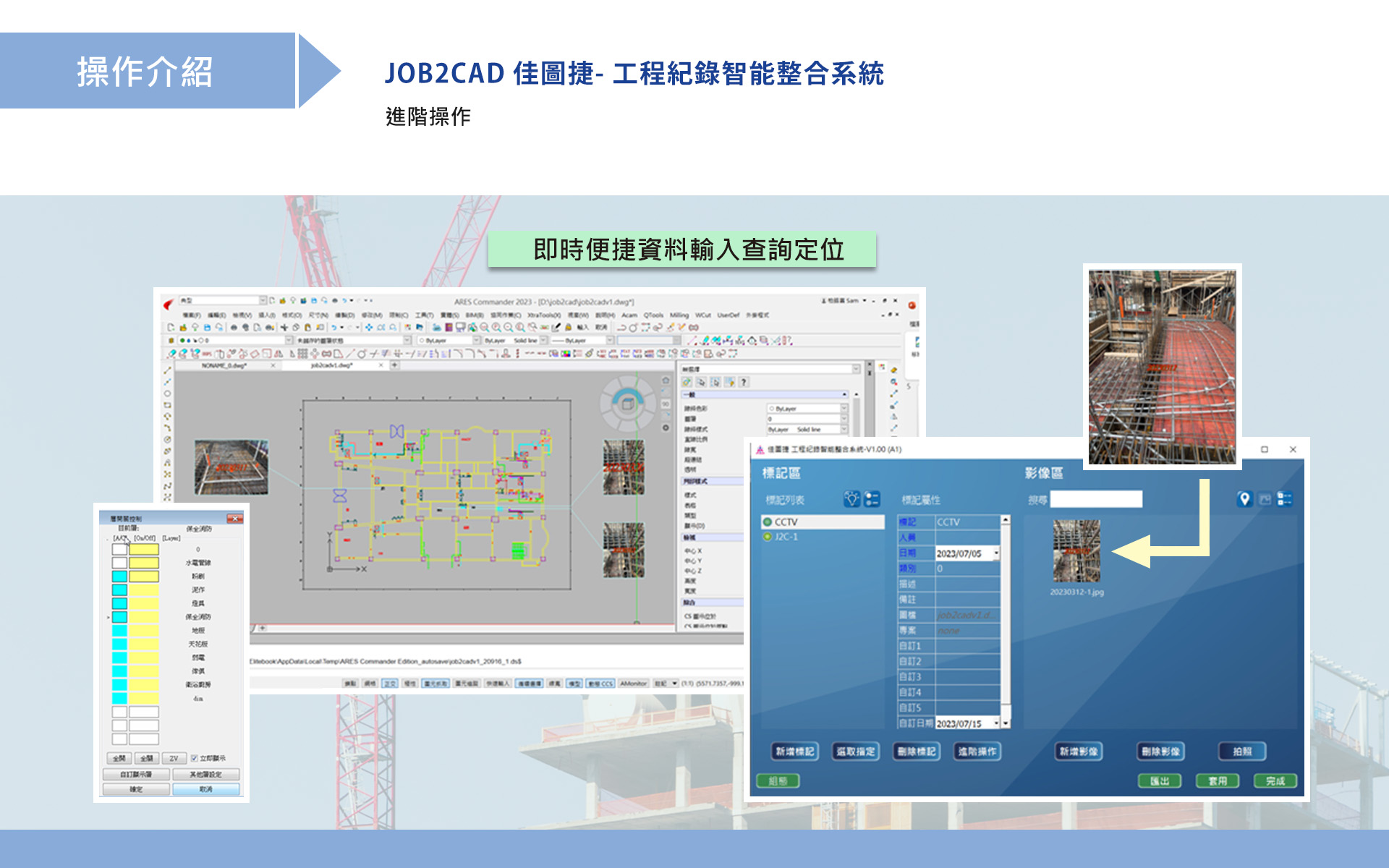
Task: Click the 新增影像 button
Action: (x=1079, y=752)
